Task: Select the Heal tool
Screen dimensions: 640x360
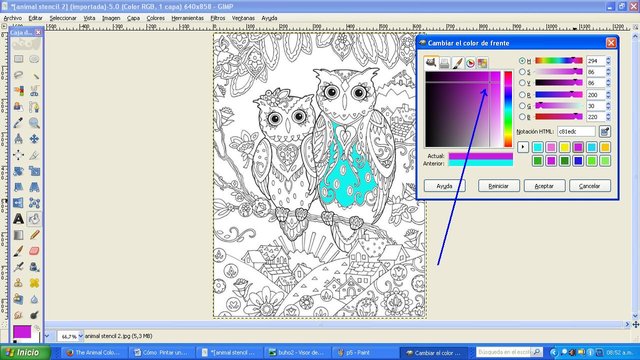Action: [34, 283]
